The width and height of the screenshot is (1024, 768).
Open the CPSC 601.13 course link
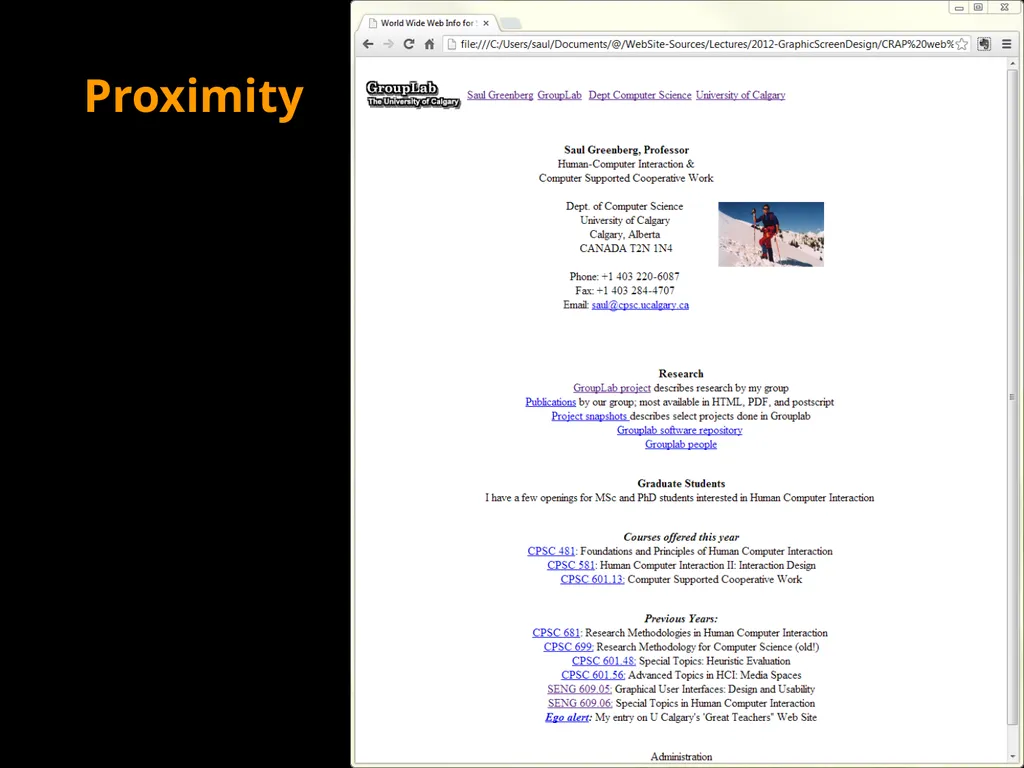592,579
